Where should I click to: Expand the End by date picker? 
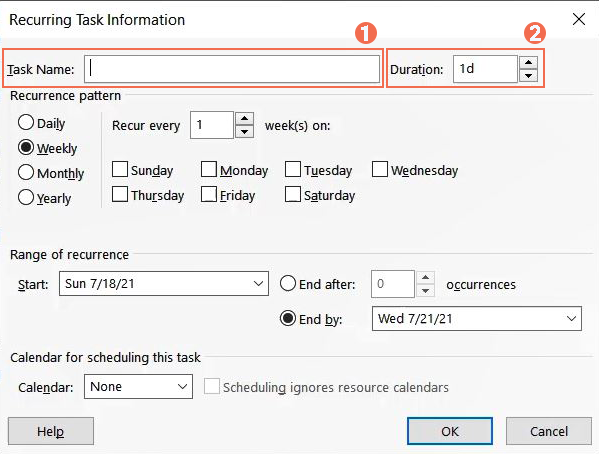point(571,318)
